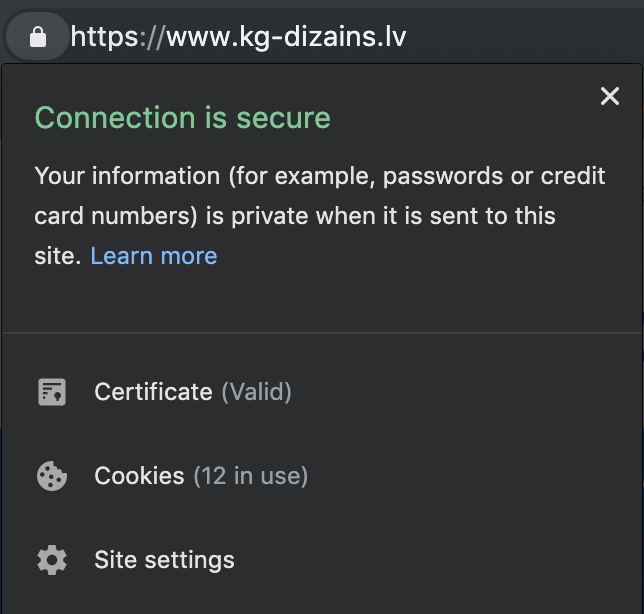The height and width of the screenshot is (614, 644).
Task: Click the Site settings gear icon
Action: coord(51,560)
